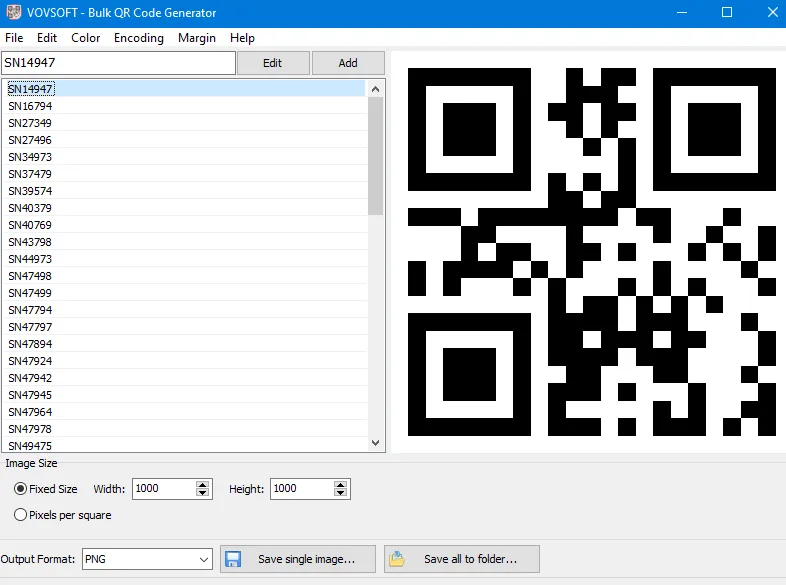The height and width of the screenshot is (585, 786).
Task: Click the folder icon on Save all button
Action: point(397,559)
